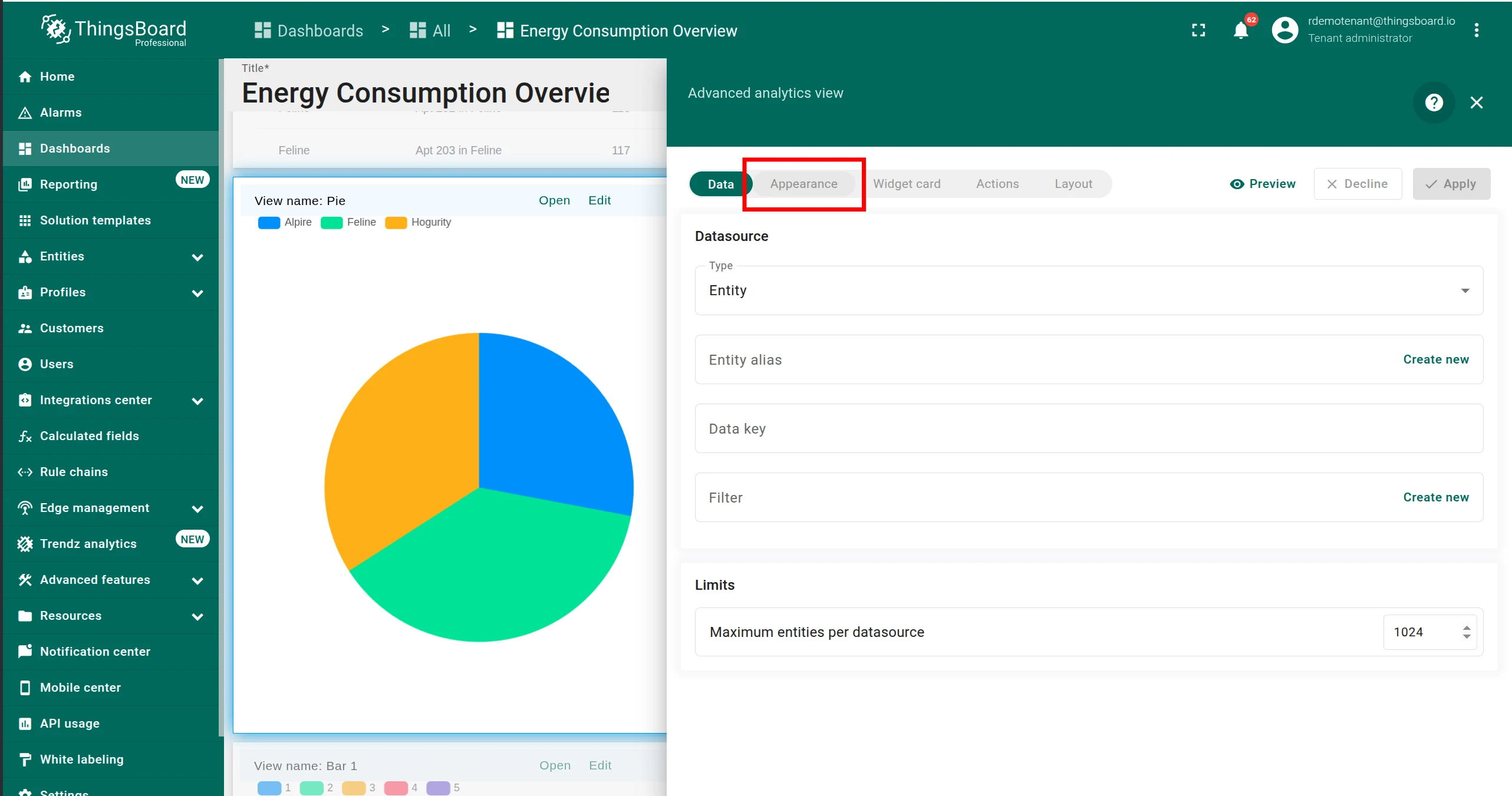Open the Users page

tap(110, 364)
